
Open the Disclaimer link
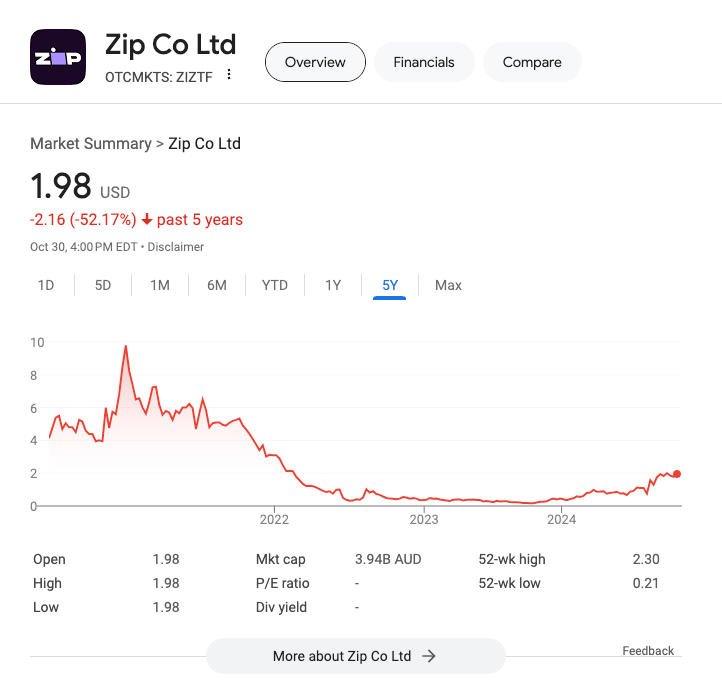click(x=176, y=246)
